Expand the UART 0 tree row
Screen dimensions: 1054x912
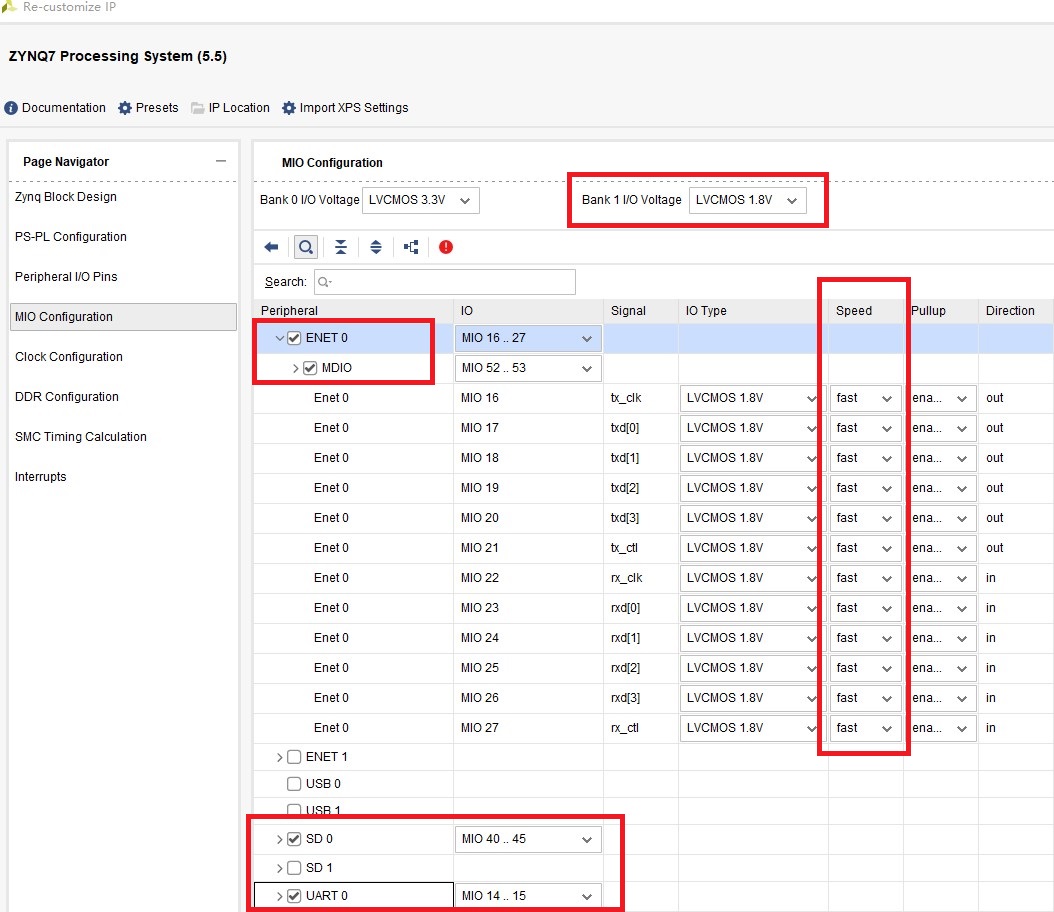[280, 897]
